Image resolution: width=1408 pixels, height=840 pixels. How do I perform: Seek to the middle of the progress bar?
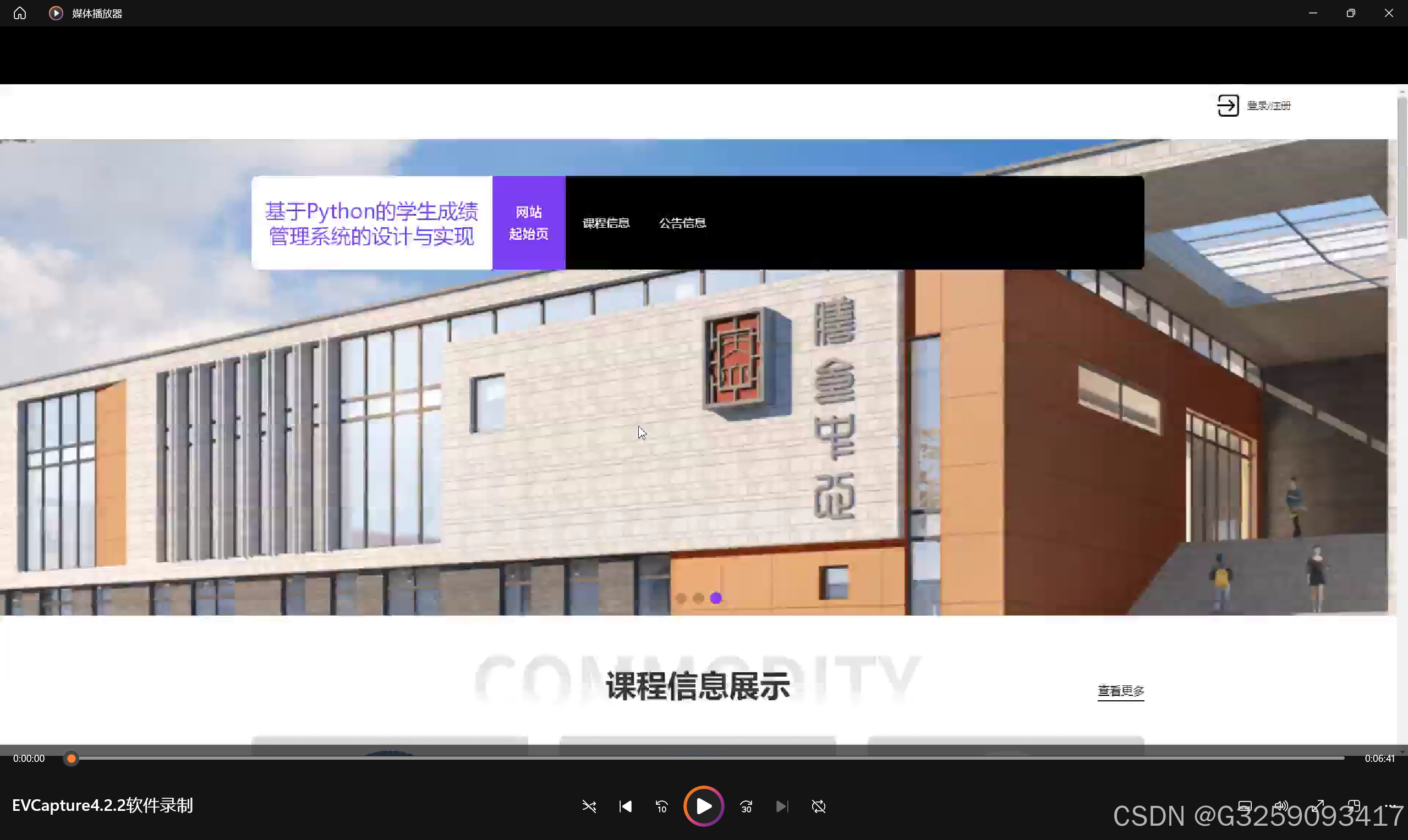704,758
